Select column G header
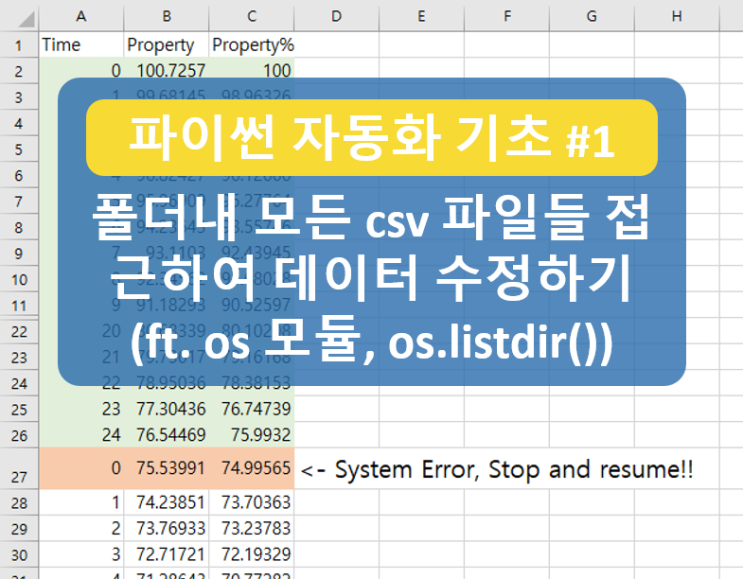 pos(591,16)
